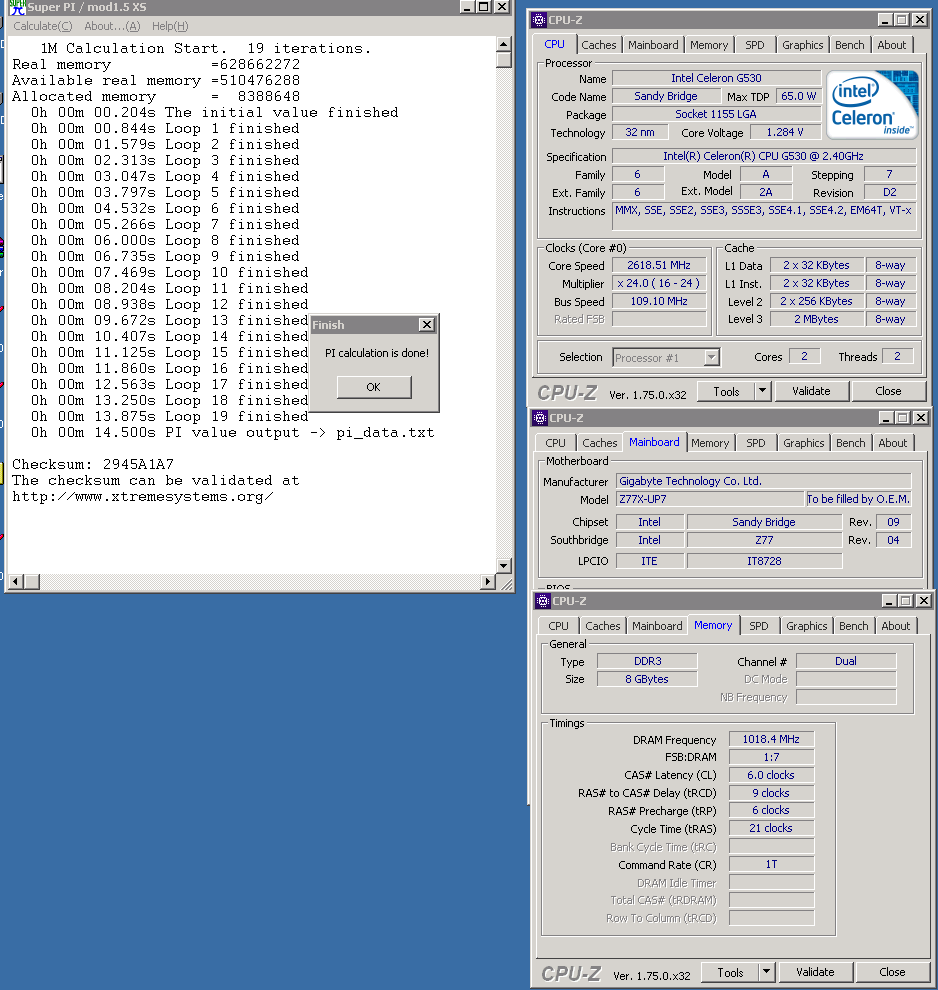This screenshot has height=990, width=938.
Task: Select Memory tab in Mainboard CPU-Z window
Action: tap(710, 443)
